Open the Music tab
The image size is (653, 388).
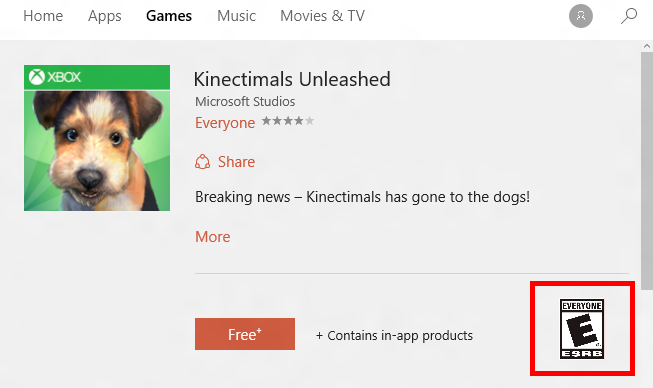237,16
